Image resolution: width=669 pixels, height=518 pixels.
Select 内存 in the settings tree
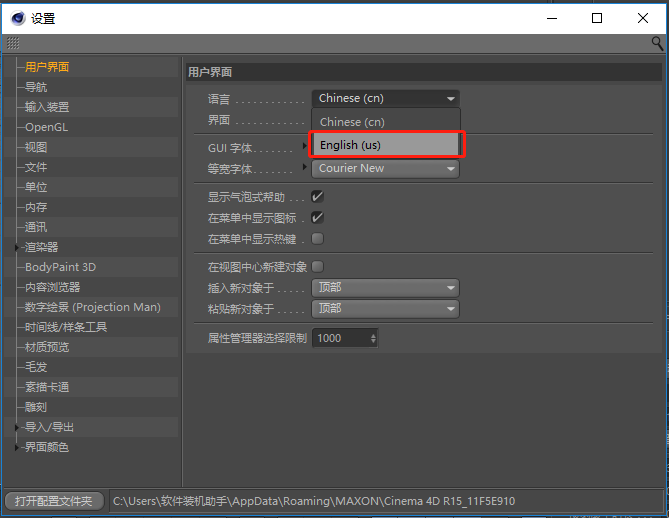tap(36, 207)
